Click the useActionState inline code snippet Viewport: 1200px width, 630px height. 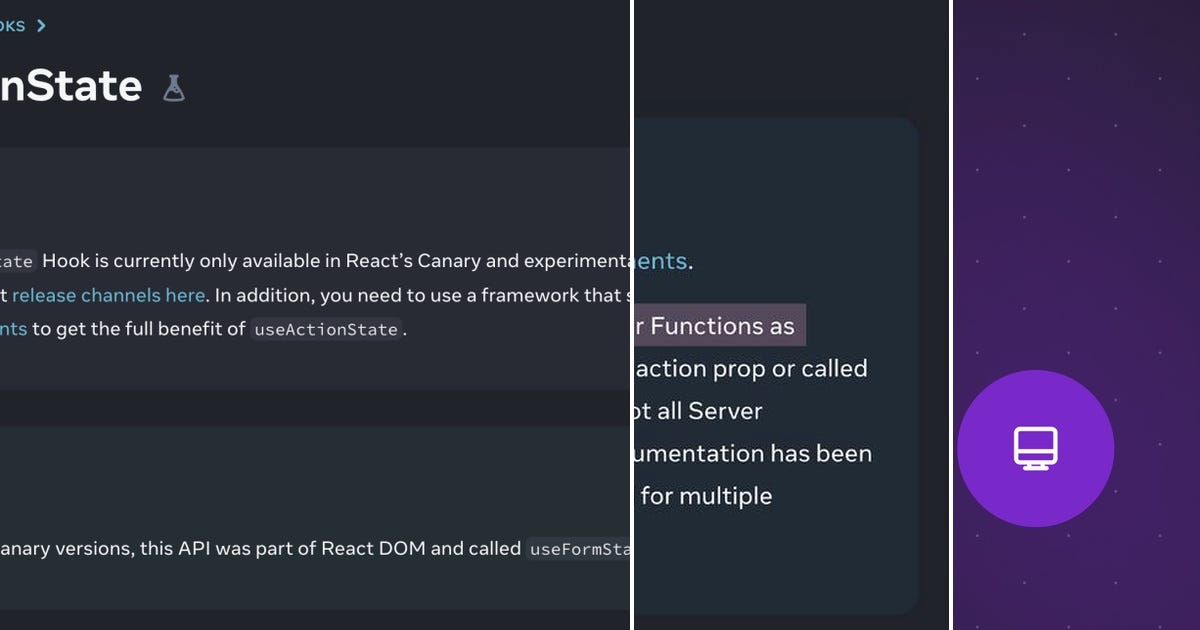(x=325, y=328)
